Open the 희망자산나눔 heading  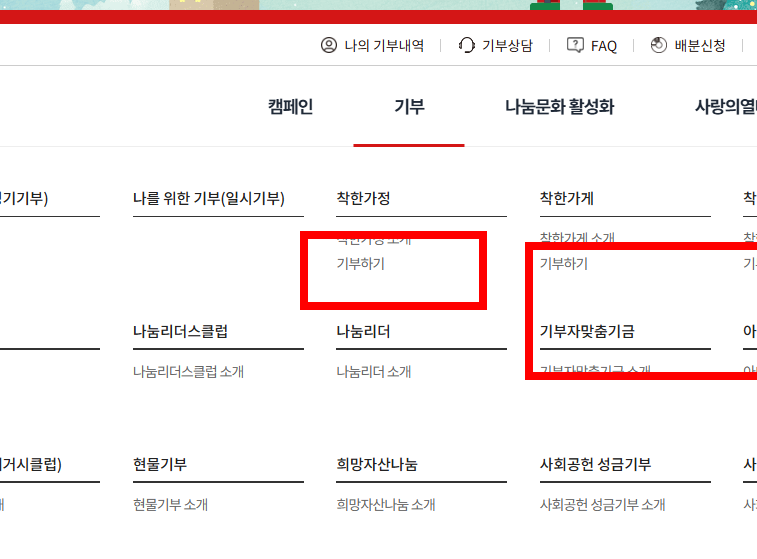[x=377, y=464]
